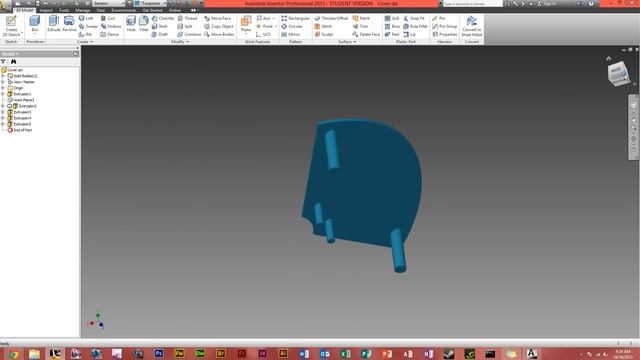Select the Thread tool
Screen dimensions: 640x360
(x=187, y=18)
